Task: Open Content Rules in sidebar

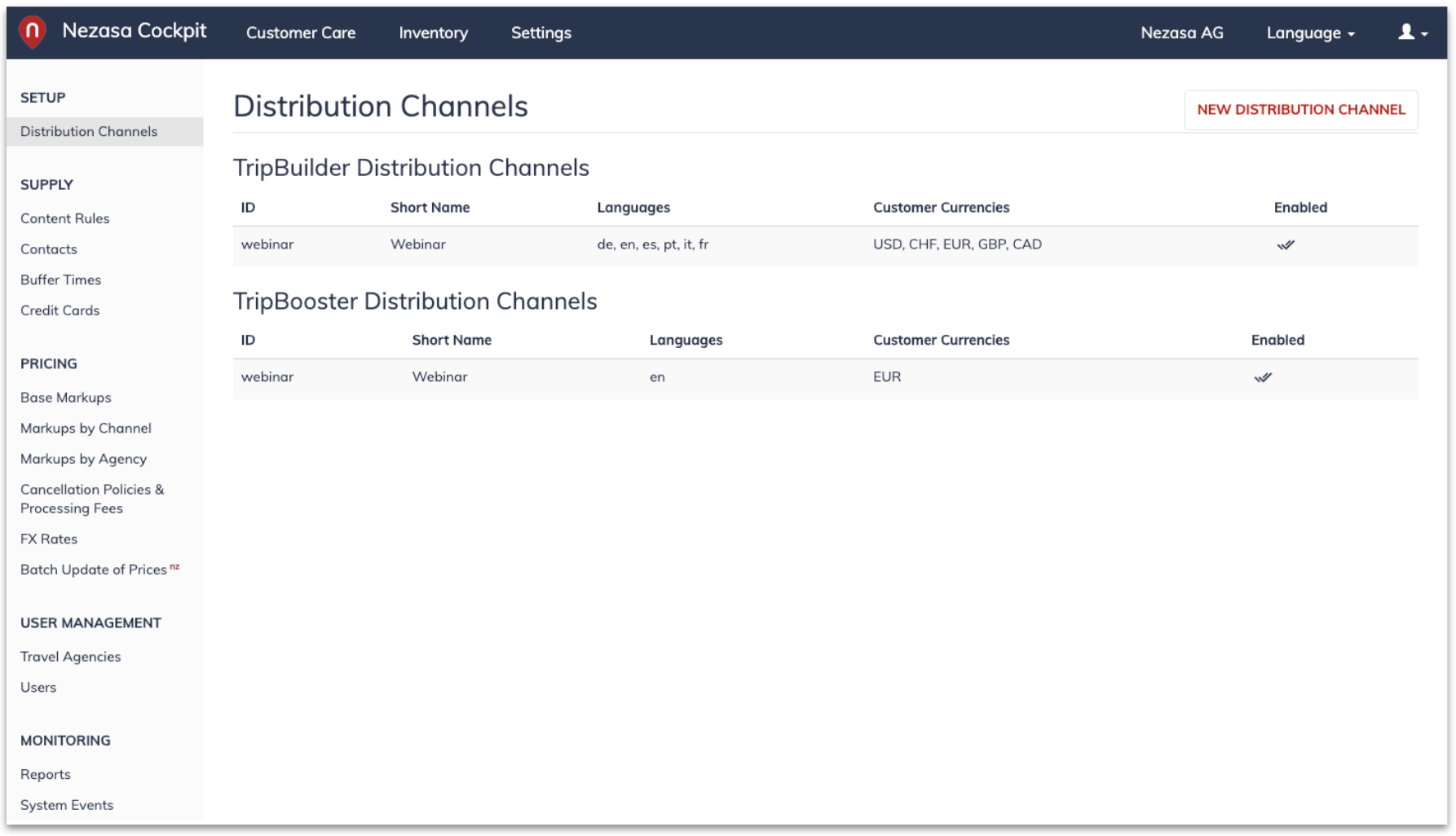Action: click(x=64, y=218)
